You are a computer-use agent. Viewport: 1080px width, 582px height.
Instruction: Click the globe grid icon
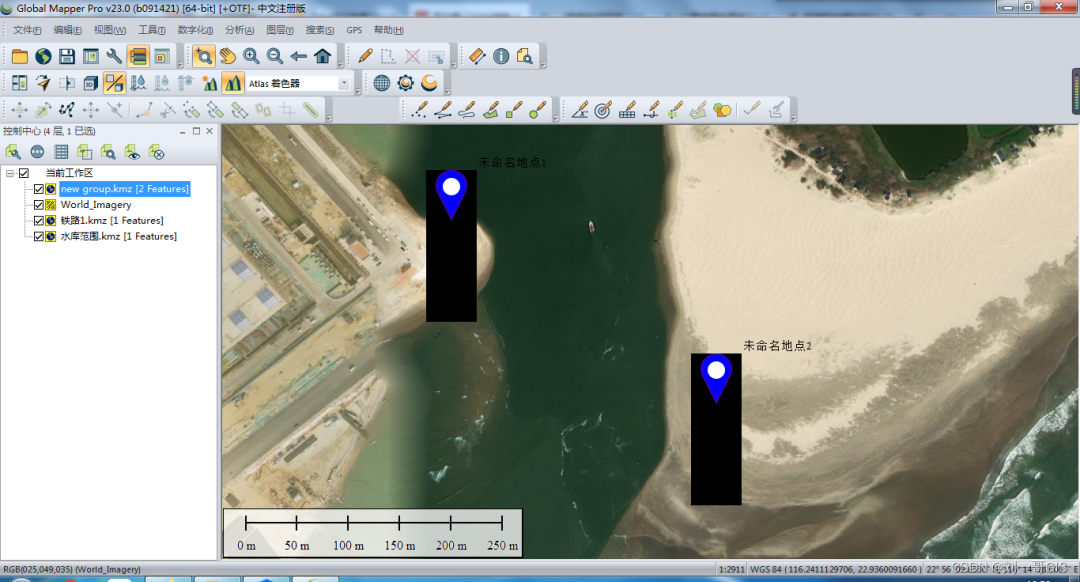pos(382,83)
